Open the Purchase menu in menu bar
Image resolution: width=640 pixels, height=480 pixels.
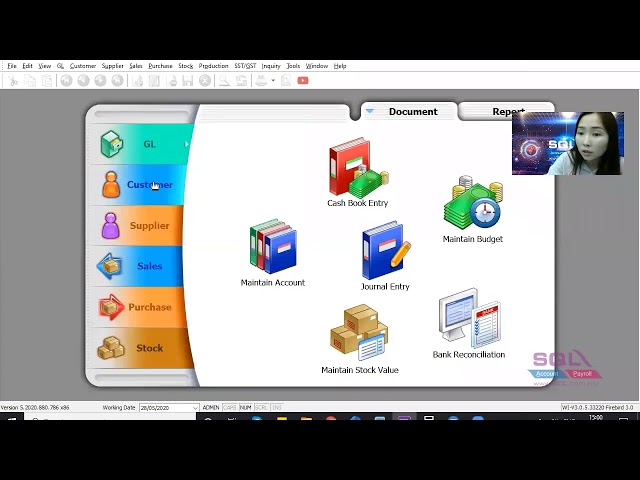(x=160, y=66)
